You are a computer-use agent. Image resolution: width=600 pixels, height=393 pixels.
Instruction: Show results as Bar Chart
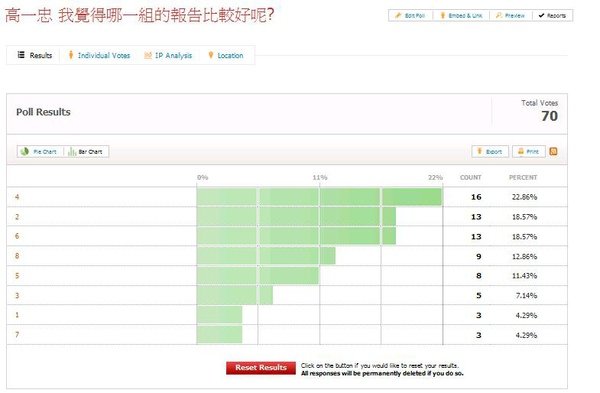click(85, 152)
